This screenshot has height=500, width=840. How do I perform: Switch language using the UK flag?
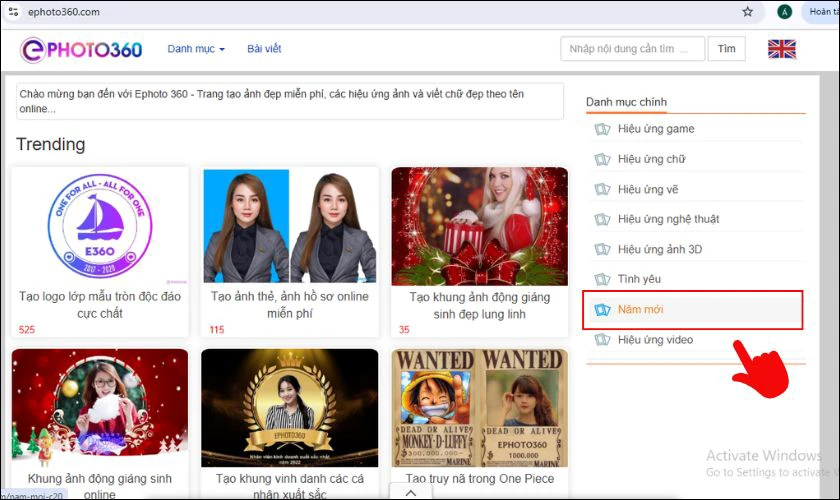(x=782, y=49)
